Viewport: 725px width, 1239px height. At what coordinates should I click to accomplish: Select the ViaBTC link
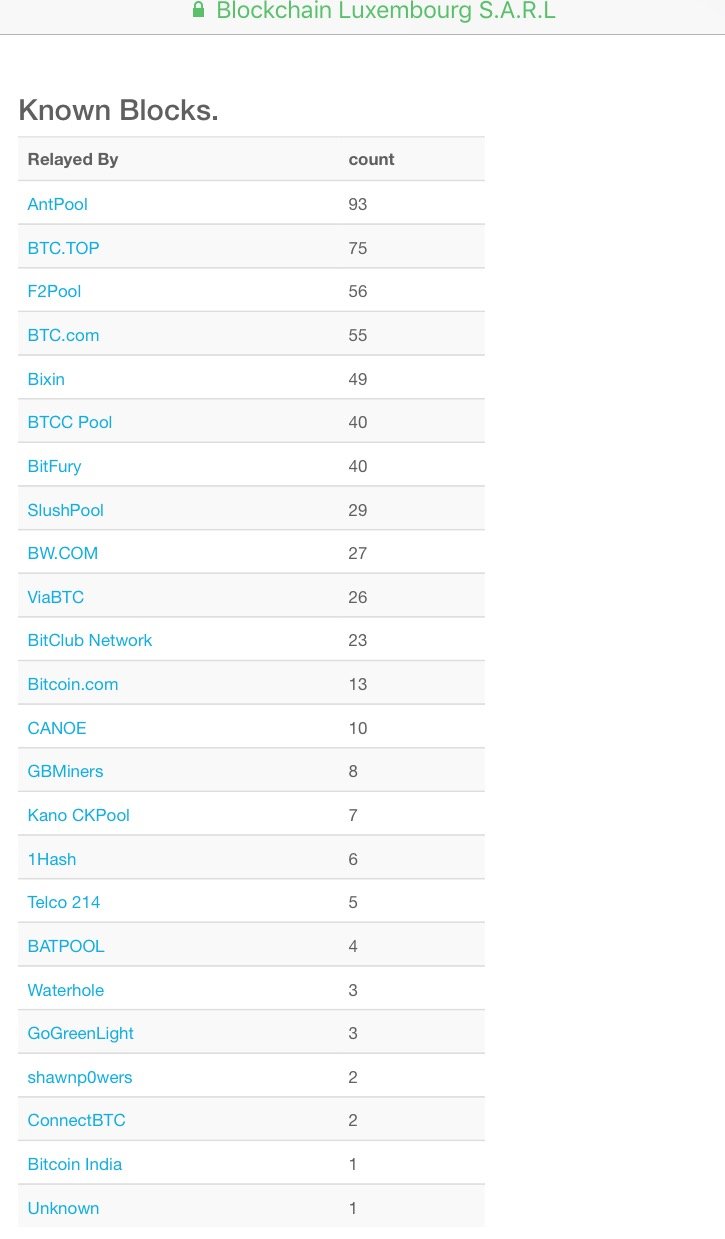(56, 597)
